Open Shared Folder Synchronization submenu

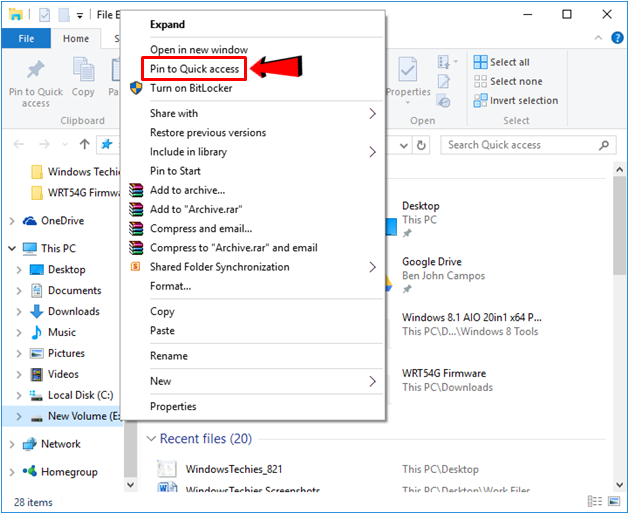pos(255,267)
